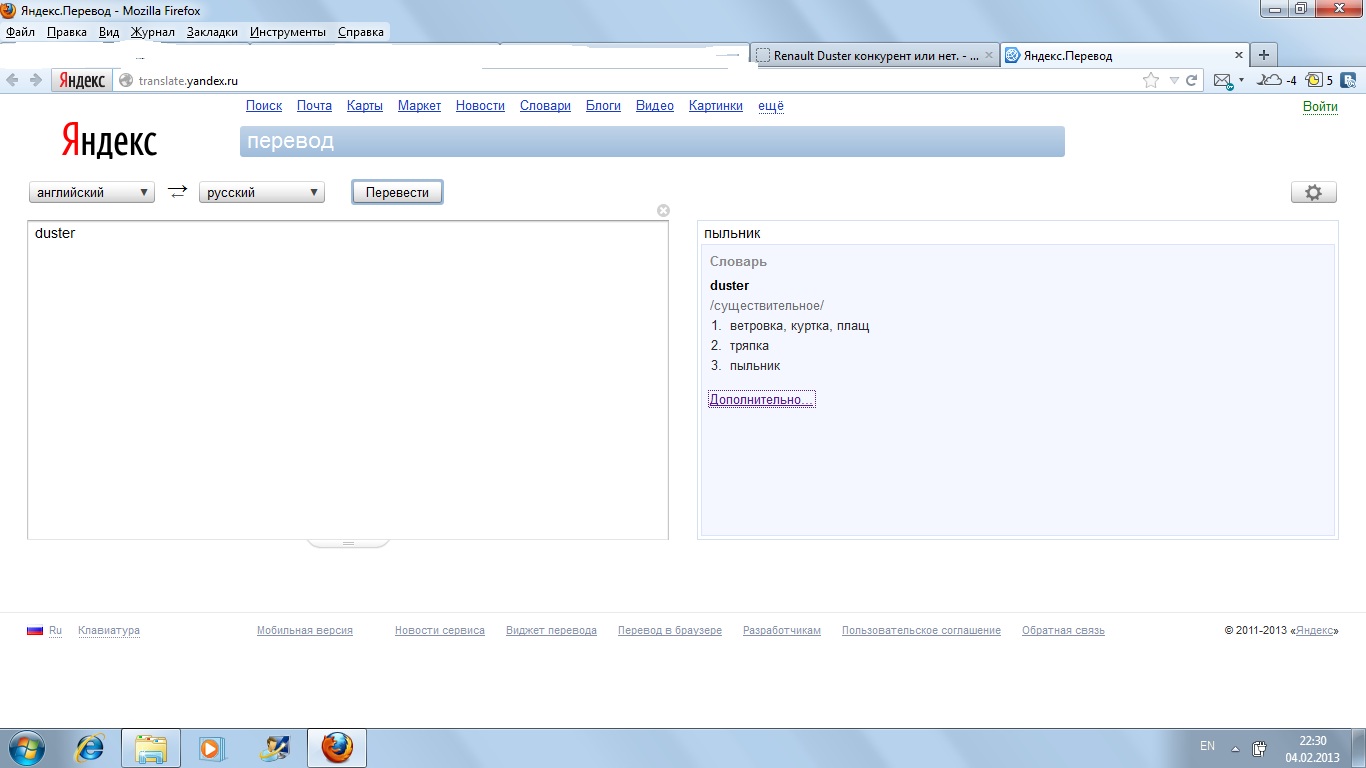Click the site identity globe icon

click(x=126, y=80)
